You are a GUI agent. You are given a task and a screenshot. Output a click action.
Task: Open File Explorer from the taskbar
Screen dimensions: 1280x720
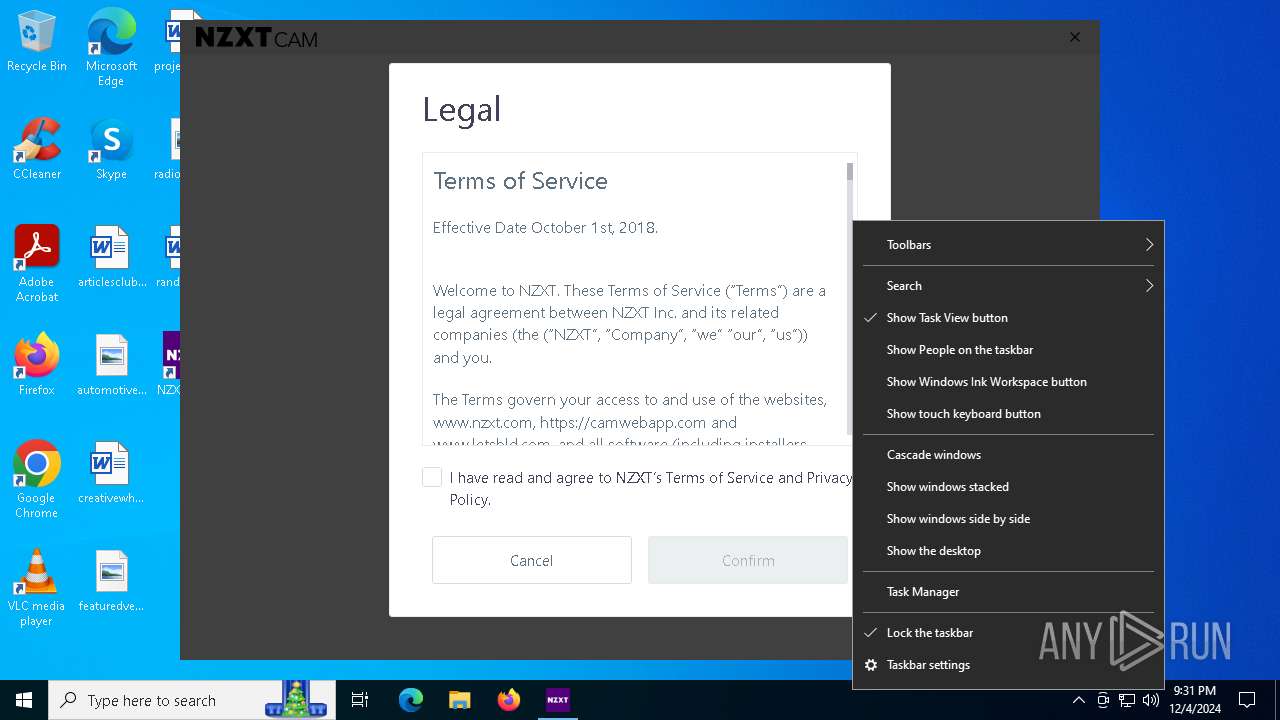(x=459, y=700)
